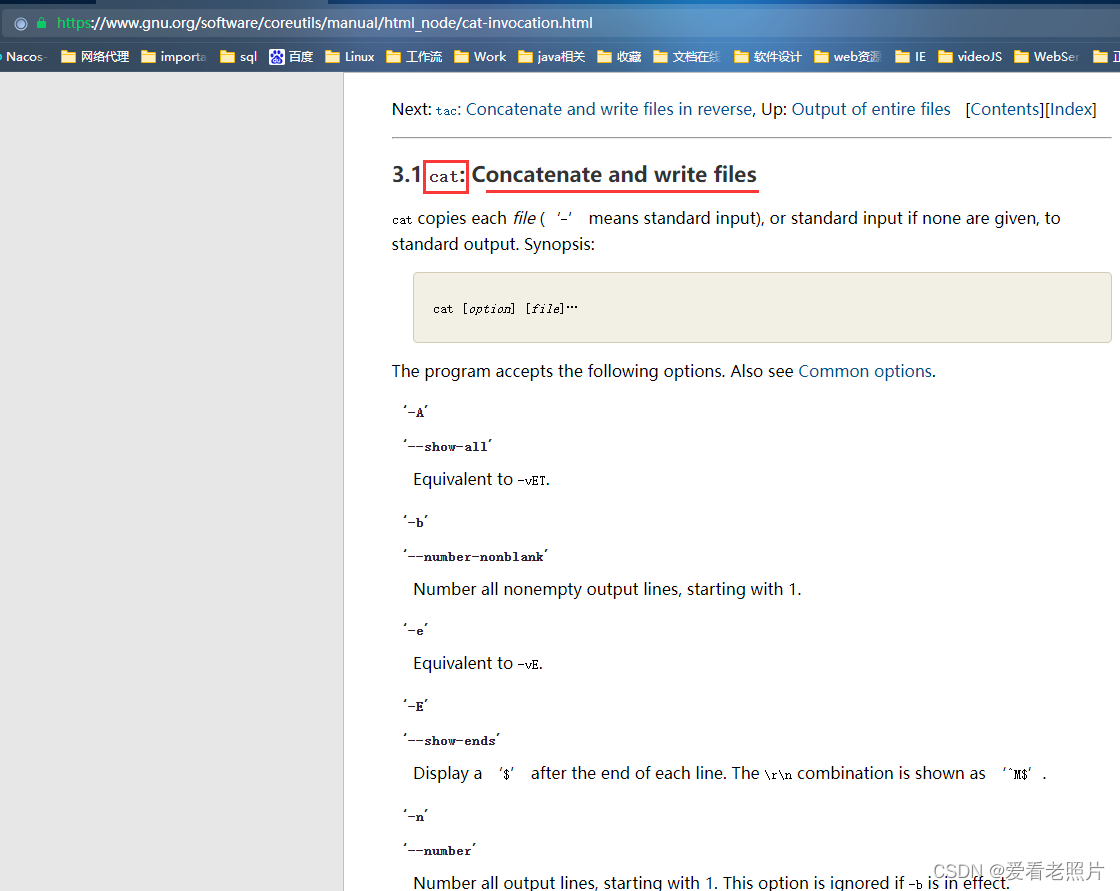The image size is (1120, 891).
Task: Open the videoJS bookmark folder
Action: [970, 56]
